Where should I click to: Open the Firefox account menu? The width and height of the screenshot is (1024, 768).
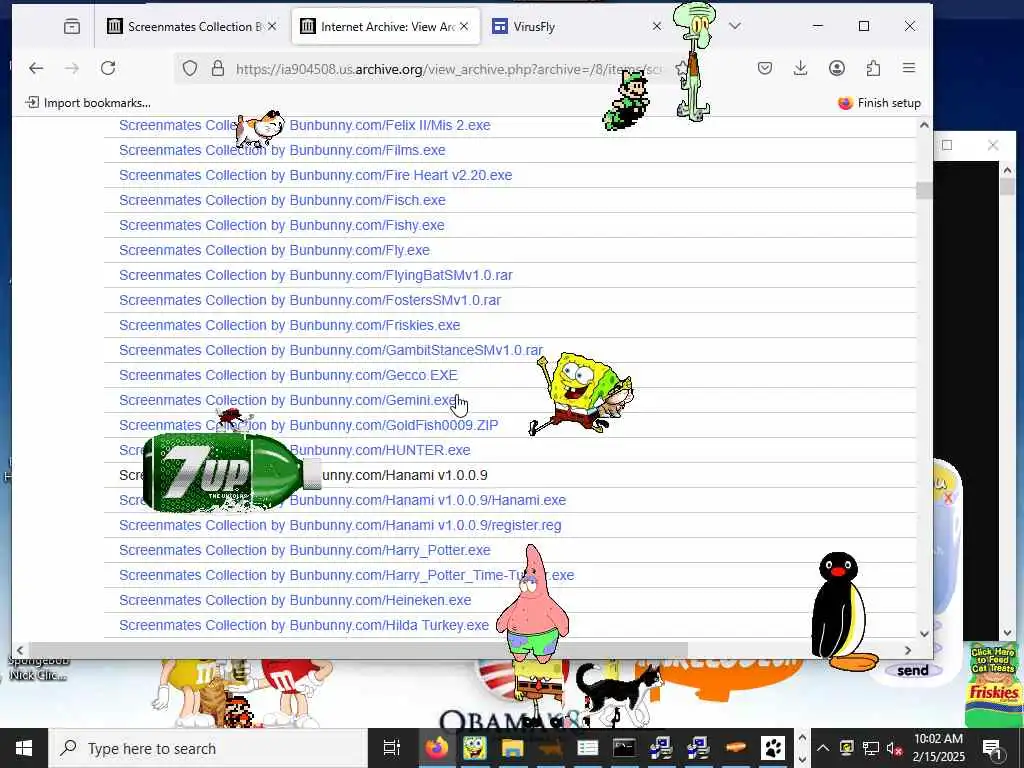(x=837, y=68)
